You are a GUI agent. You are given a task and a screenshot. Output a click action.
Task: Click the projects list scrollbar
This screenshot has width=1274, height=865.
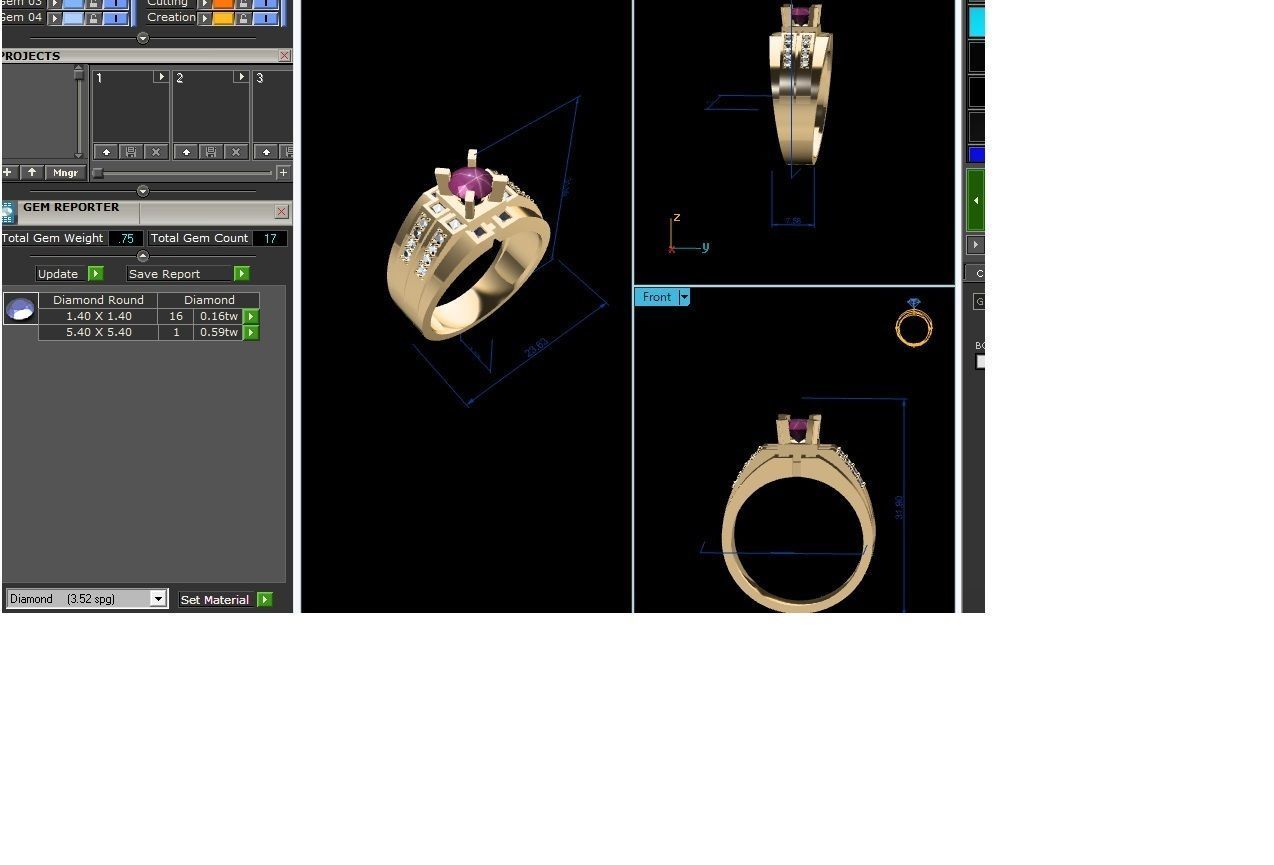click(79, 111)
